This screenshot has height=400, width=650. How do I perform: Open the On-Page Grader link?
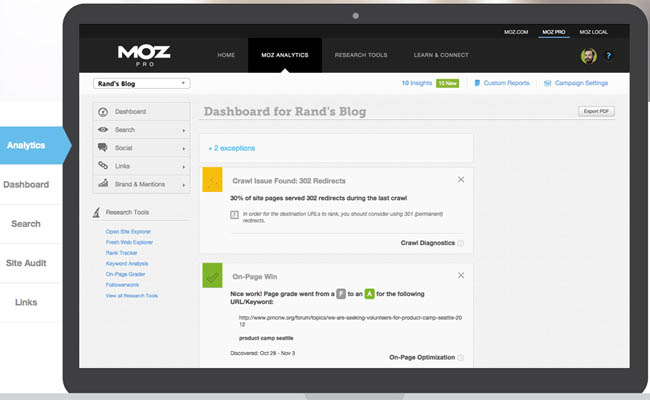125,274
